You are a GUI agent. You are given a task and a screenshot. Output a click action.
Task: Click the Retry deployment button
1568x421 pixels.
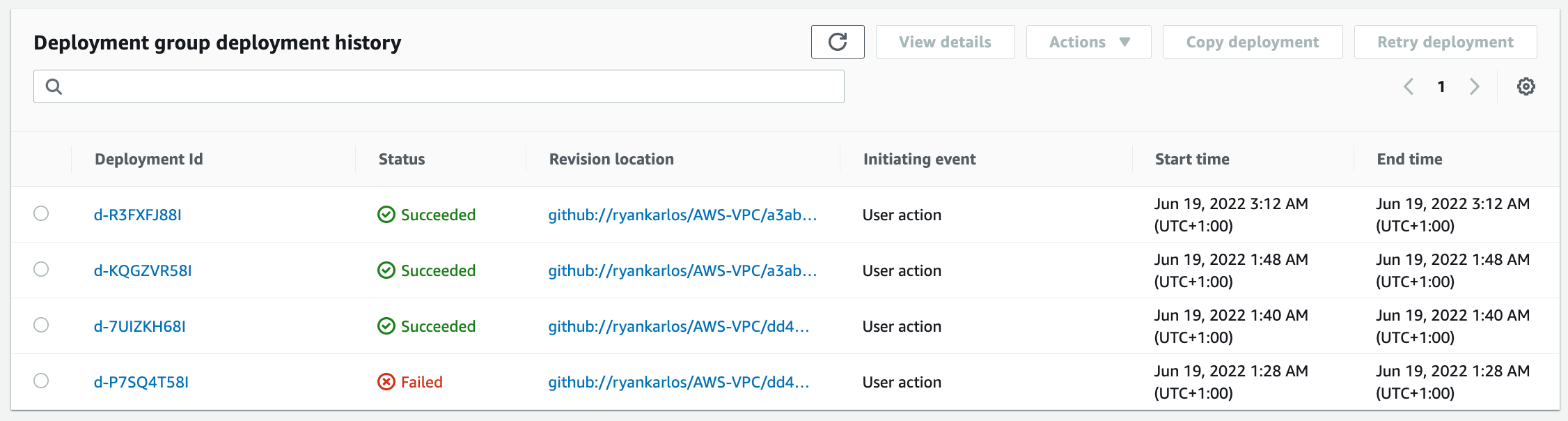(1445, 42)
